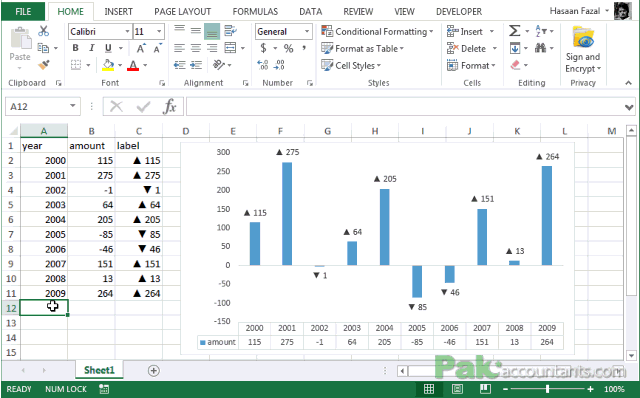Apply the Accounting dollar format
The image size is (640, 398).
pos(263,48)
